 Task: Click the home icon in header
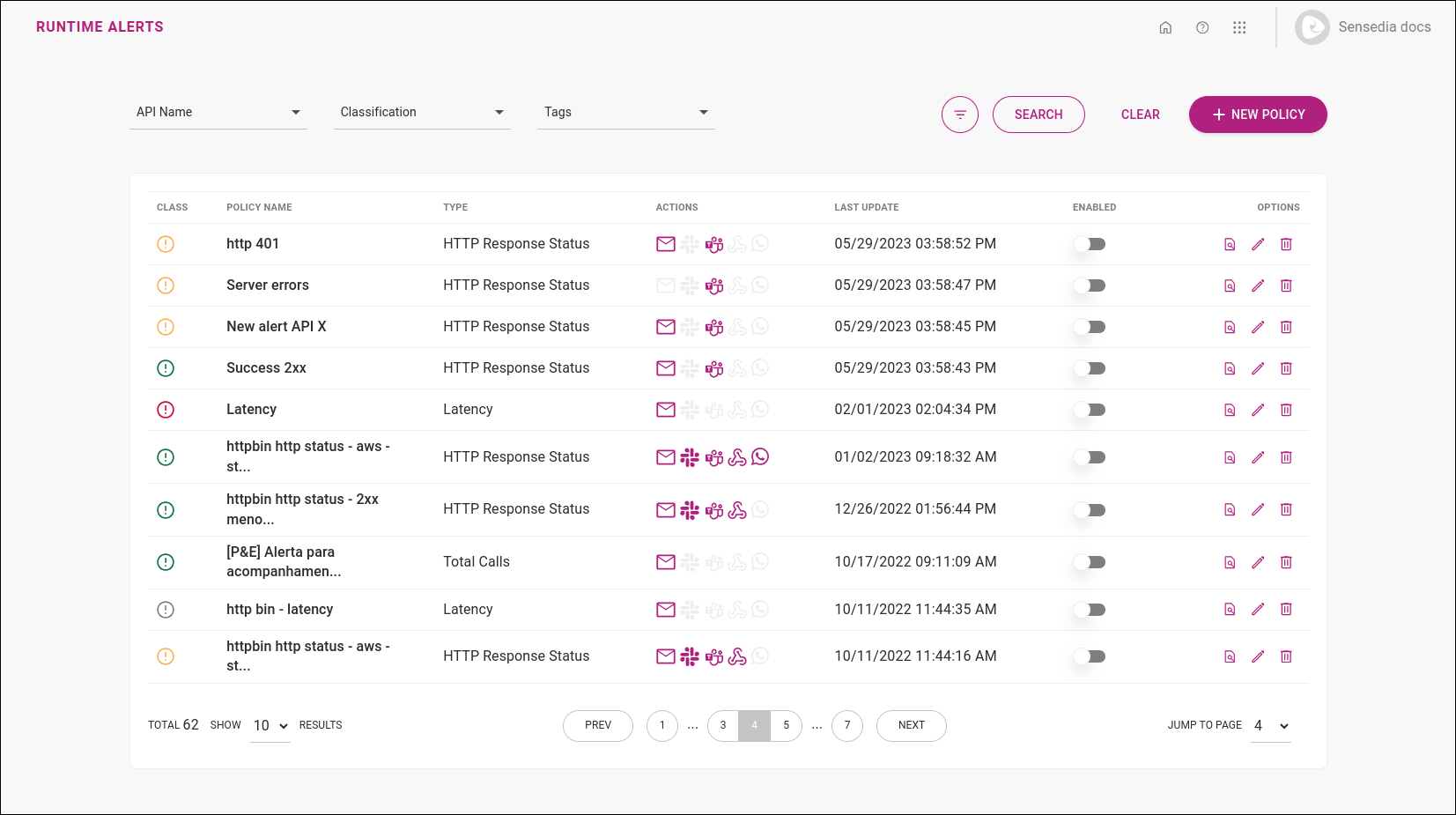pos(1165,27)
